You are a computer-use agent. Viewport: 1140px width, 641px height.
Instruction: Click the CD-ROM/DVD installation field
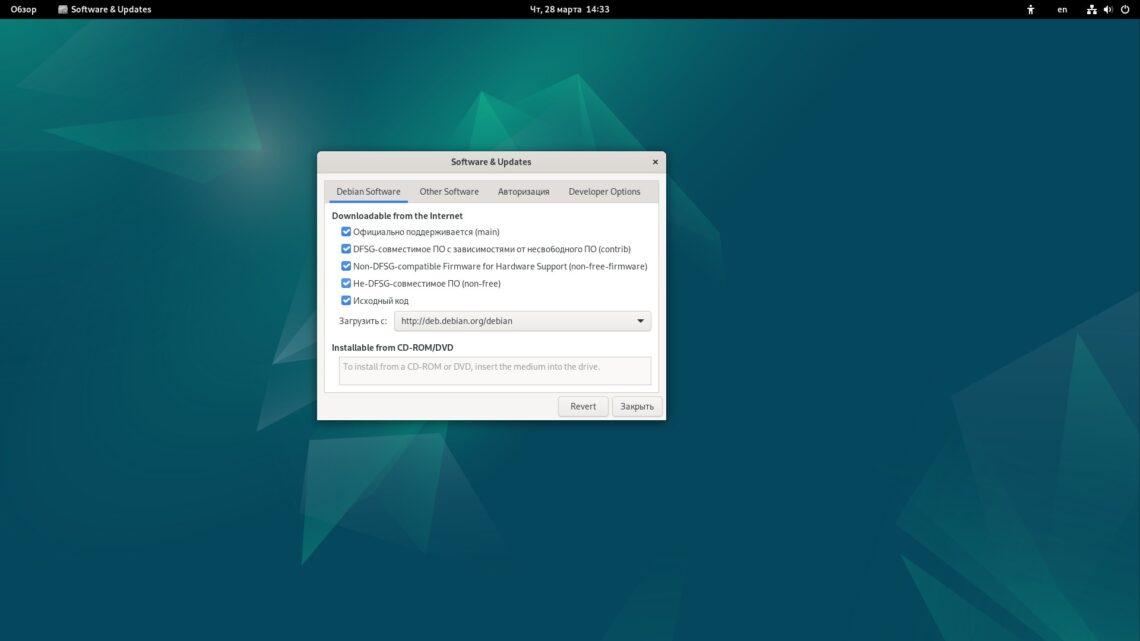tap(493, 369)
